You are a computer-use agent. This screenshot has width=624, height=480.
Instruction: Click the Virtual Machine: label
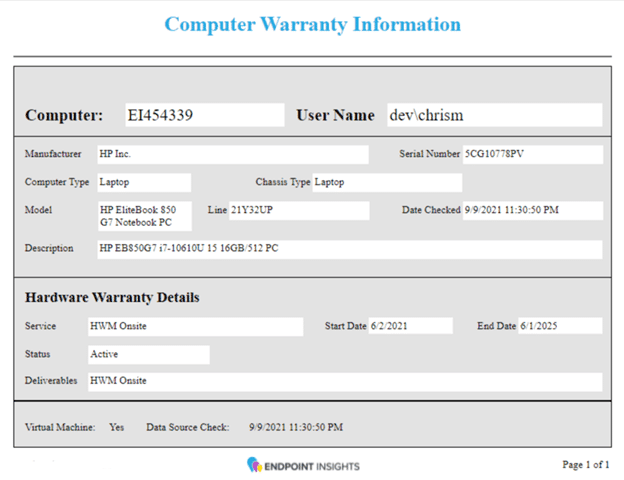(x=60, y=427)
